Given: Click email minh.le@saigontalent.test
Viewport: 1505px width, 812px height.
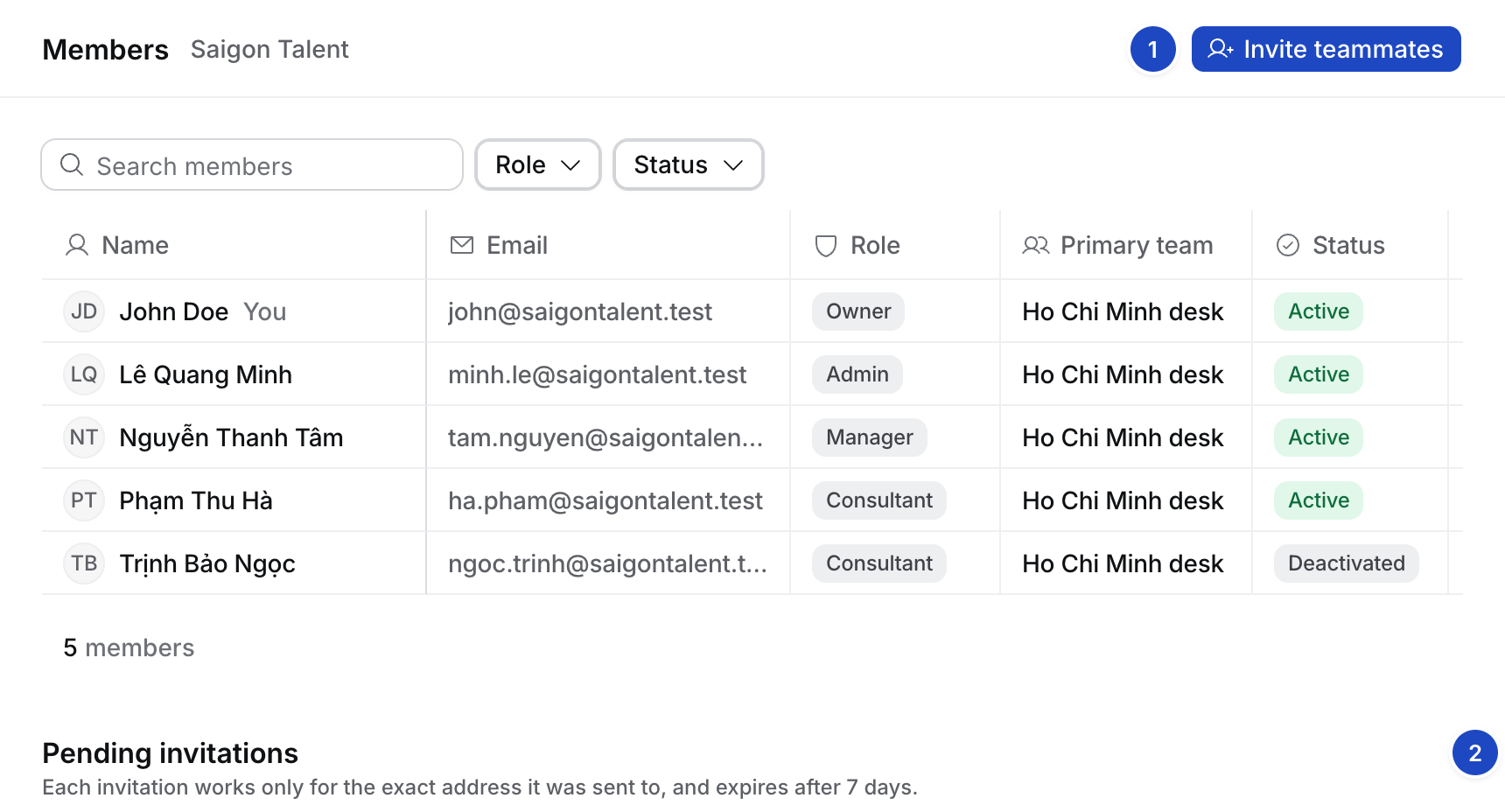Looking at the screenshot, I should (x=598, y=374).
